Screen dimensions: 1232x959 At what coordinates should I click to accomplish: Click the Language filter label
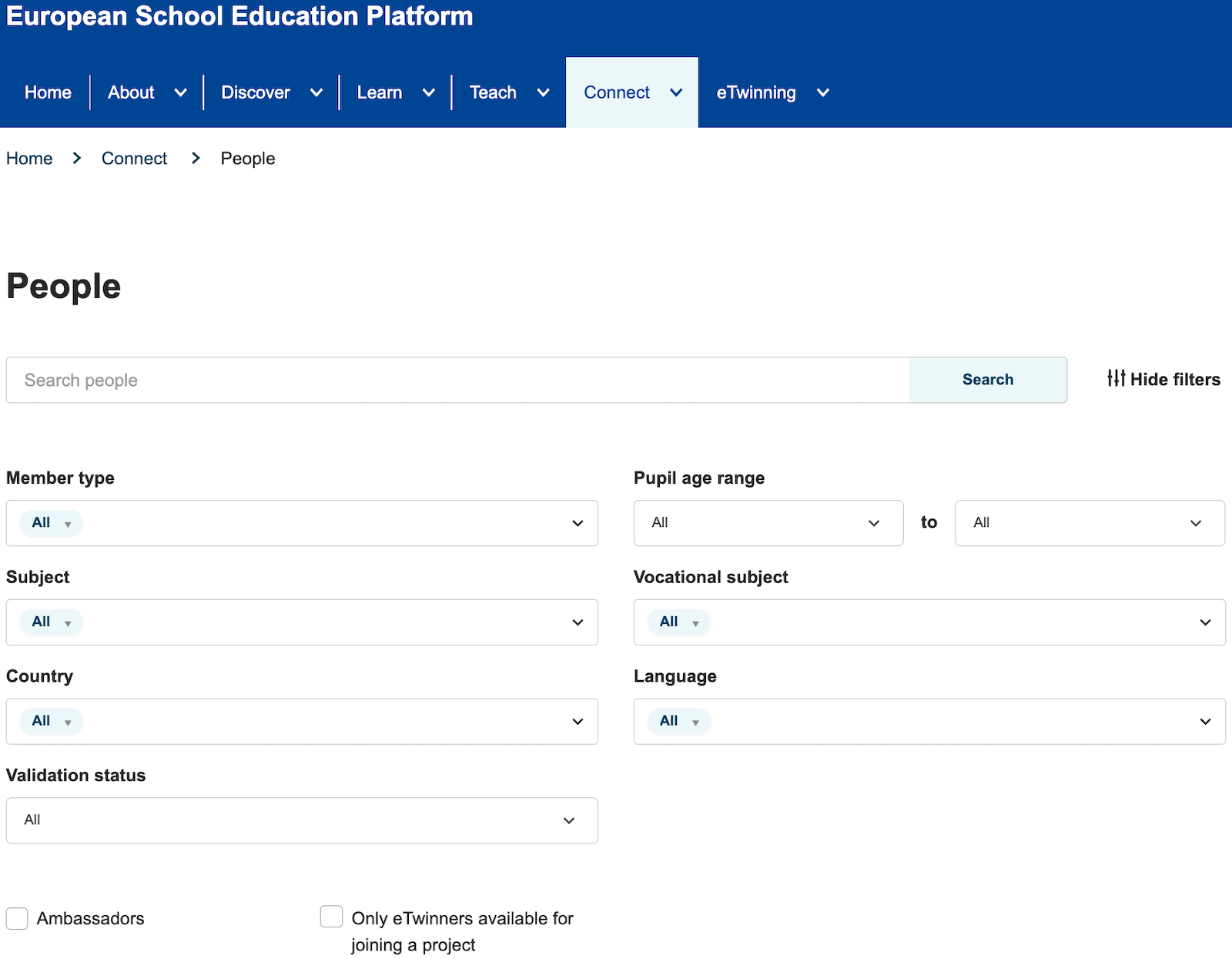[675, 676]
